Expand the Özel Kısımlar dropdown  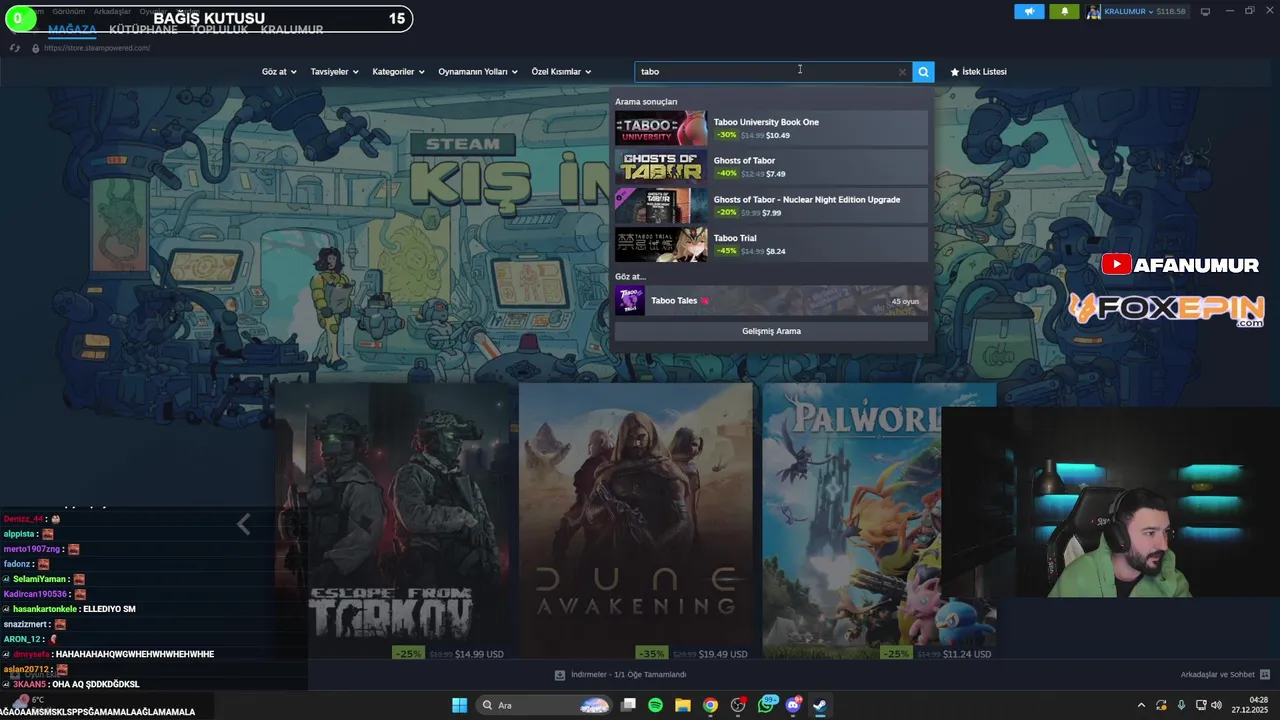tap(561, 72)
